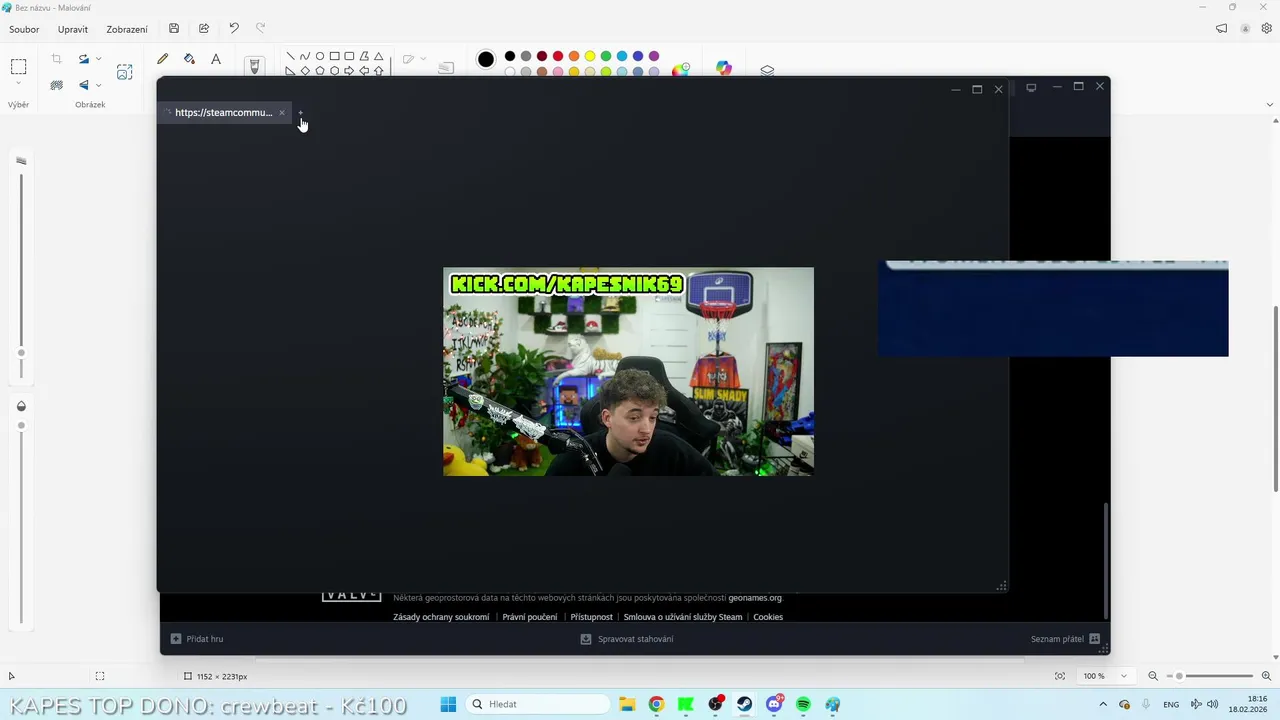Pick the oval shape
The image size is (1280, 720).
pos(320,56)
